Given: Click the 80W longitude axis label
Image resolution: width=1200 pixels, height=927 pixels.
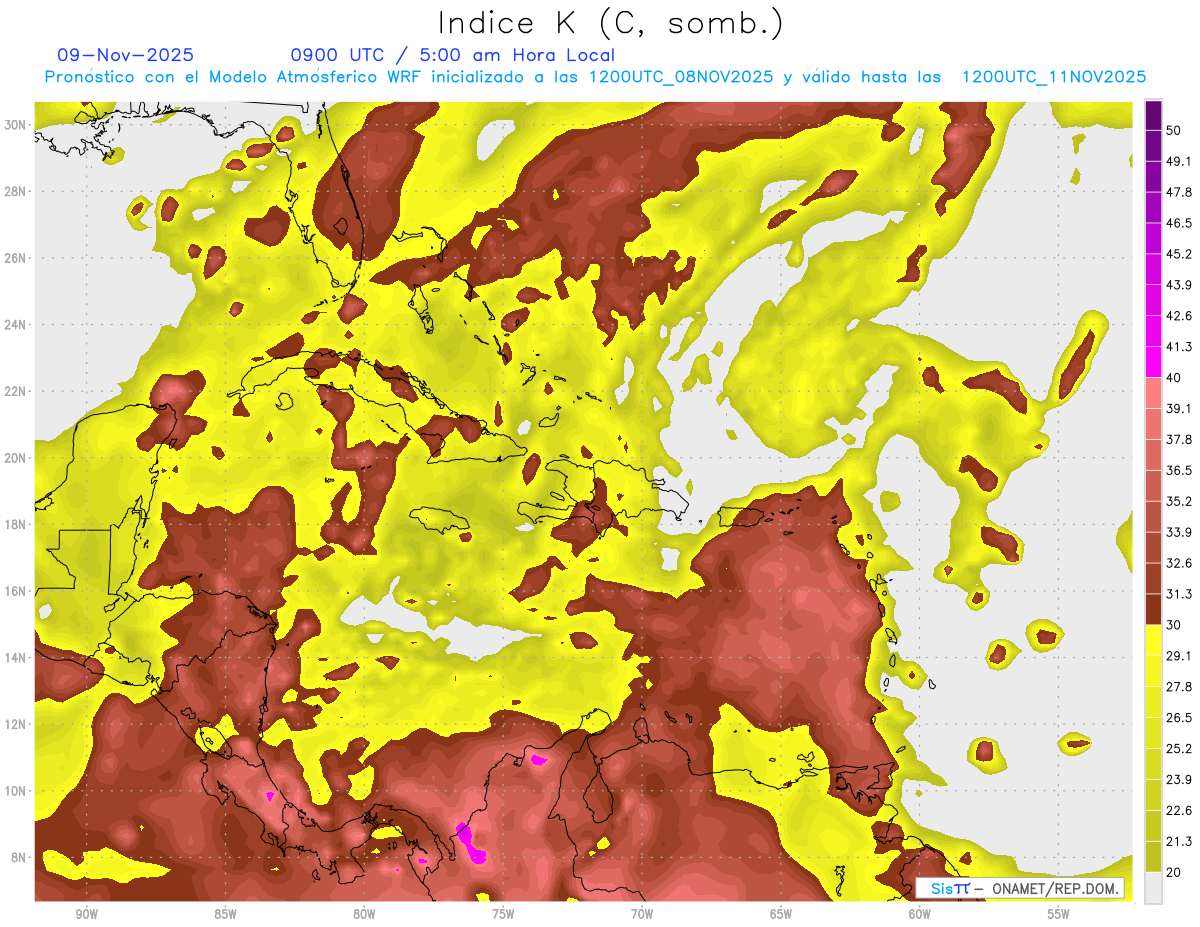Looking at the screenshot, I should pos(364,914).
